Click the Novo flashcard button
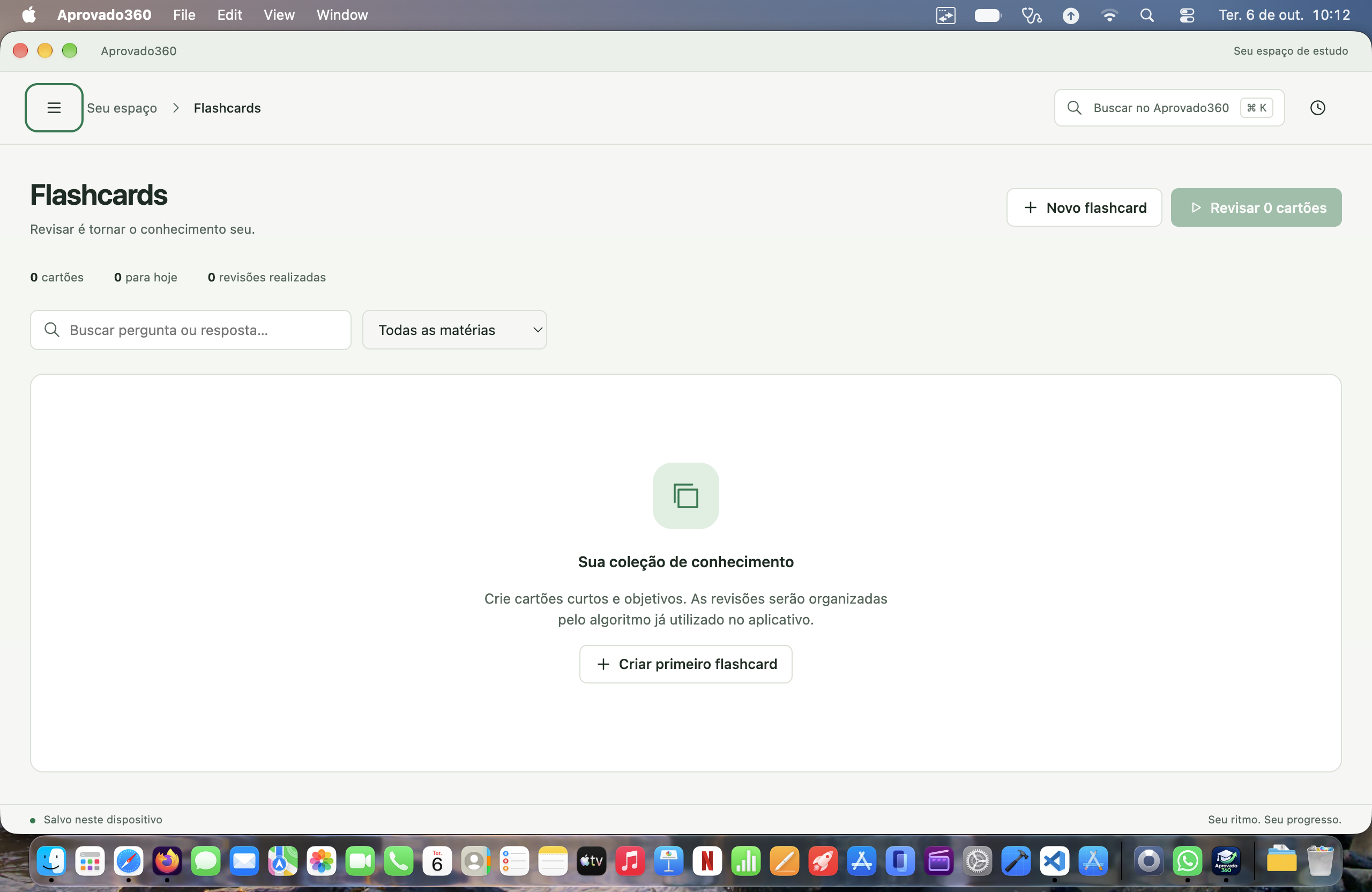Image resolution: width=1372 pixels, height=892 pixels. 1084,207
